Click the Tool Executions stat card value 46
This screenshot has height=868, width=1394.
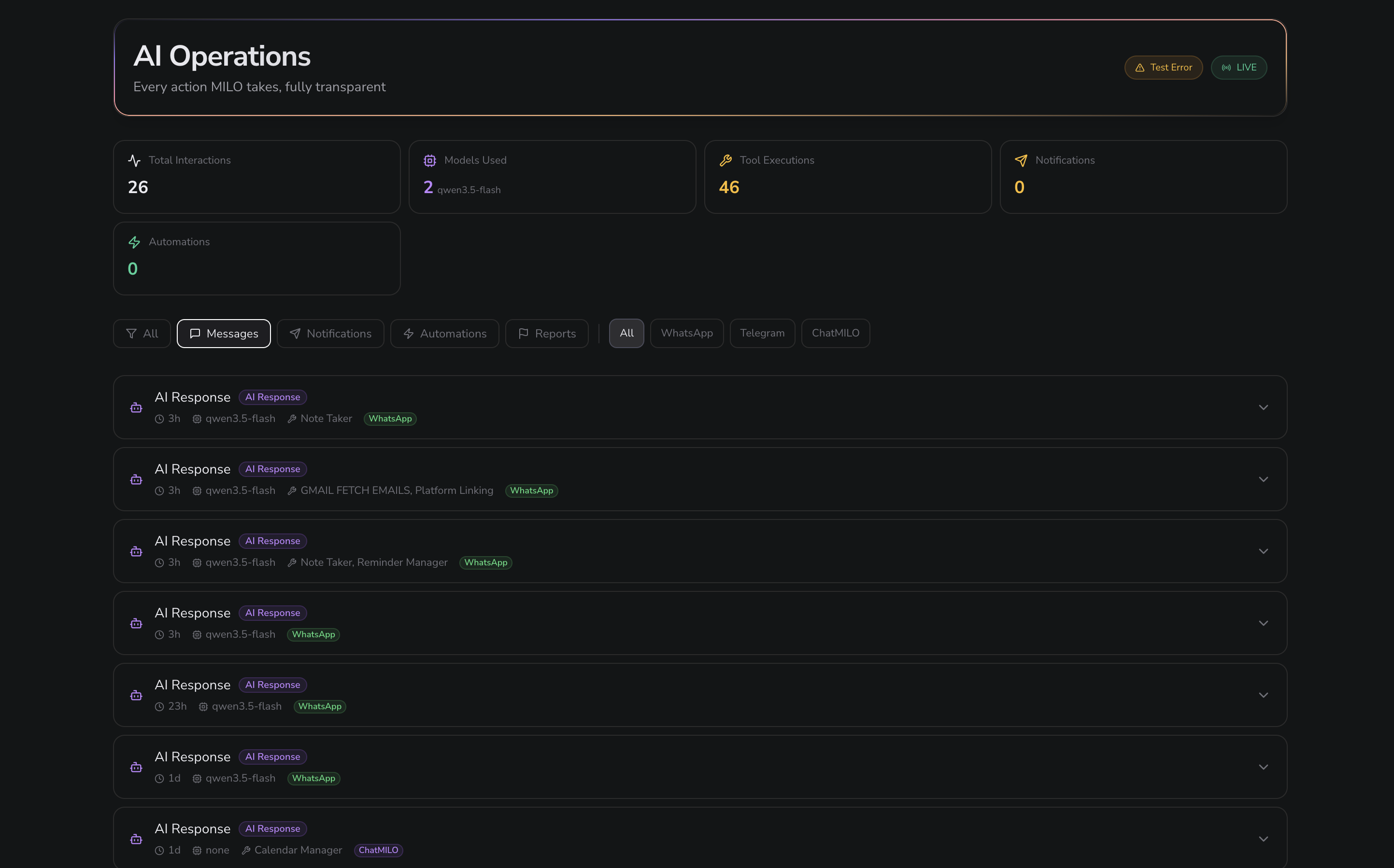[729, 187]
